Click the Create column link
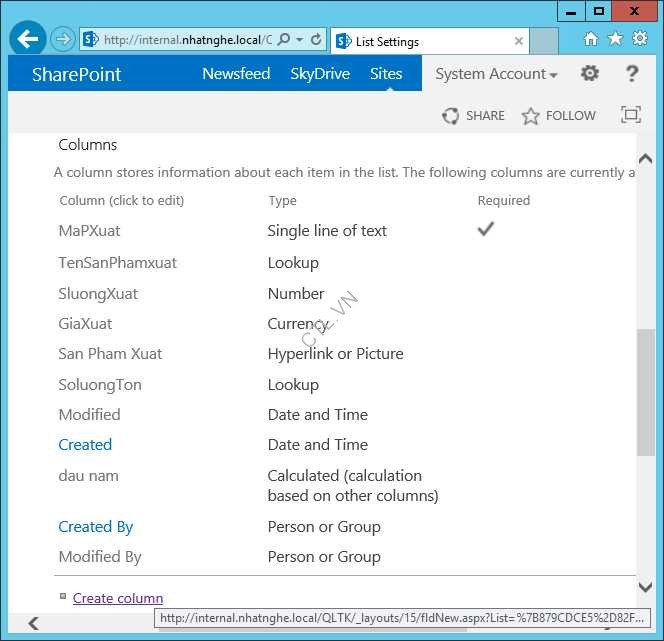Image resolution: width=664 pixels, height=641 pixels. tap(118, 598)
